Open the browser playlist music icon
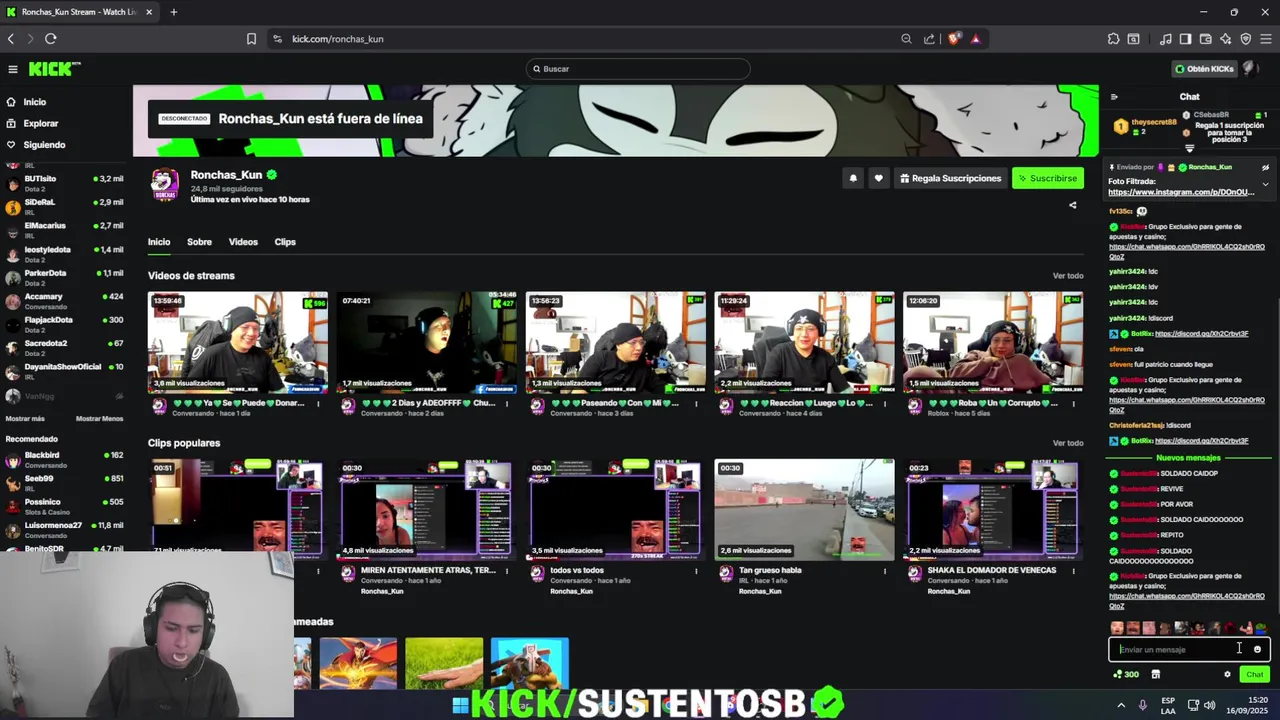Image resolution: width=1280 pixels, height=720 pixels. click(x=1166, y=39)
